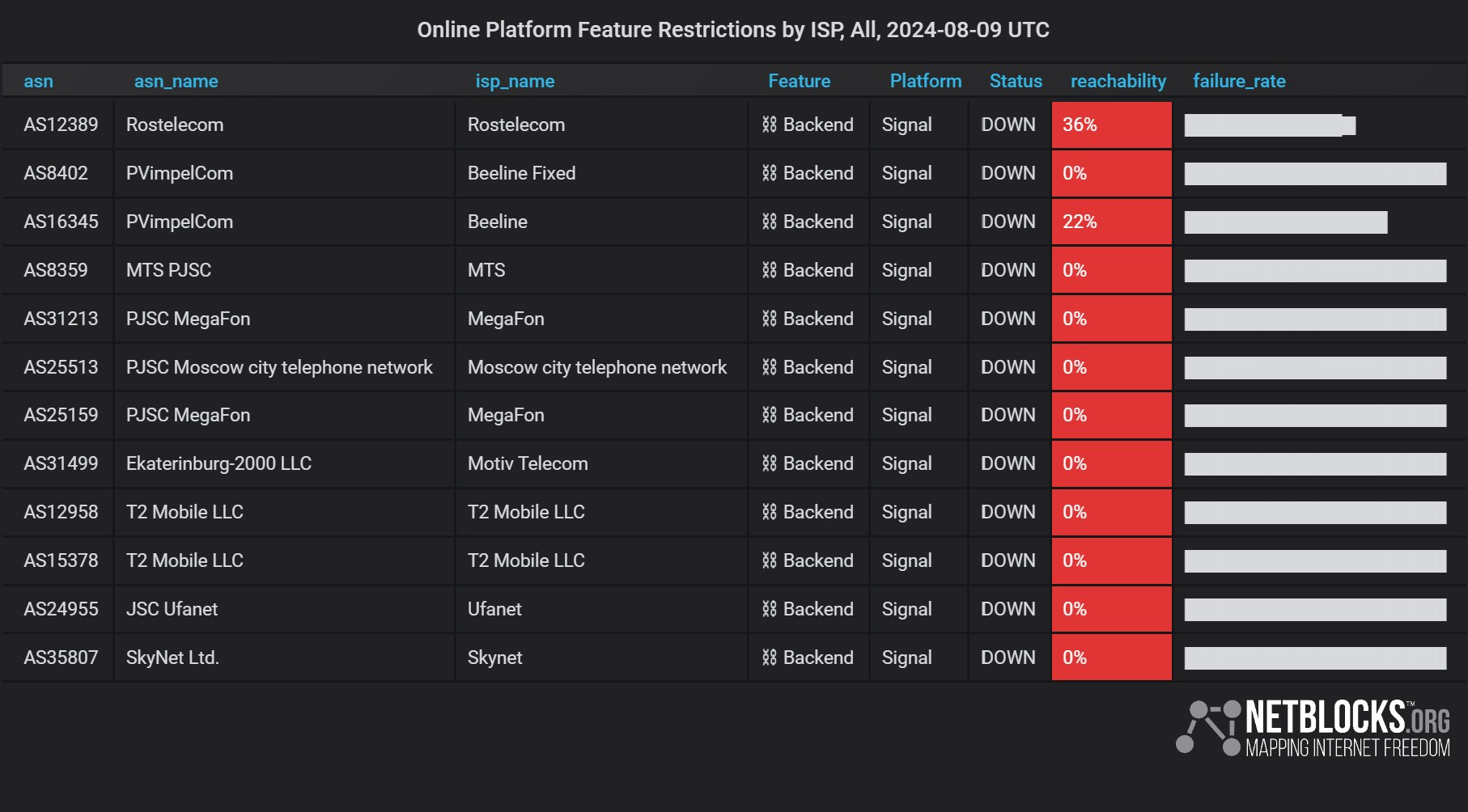Click the failure rate bar for AS16345
The height and width of the screenshot is (812, 1468).
tap(1286, 222)
